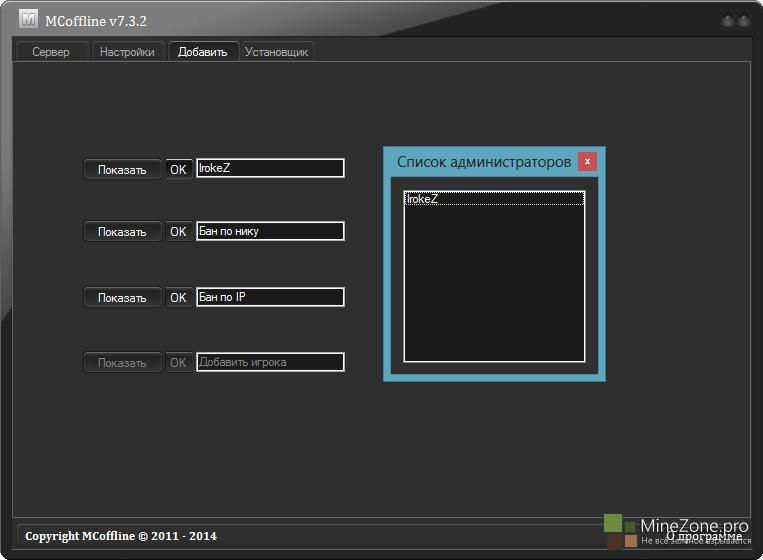Go to the Установщик tab
The width and height of the screenshot is (763, 560).
[x=277, y=52]
